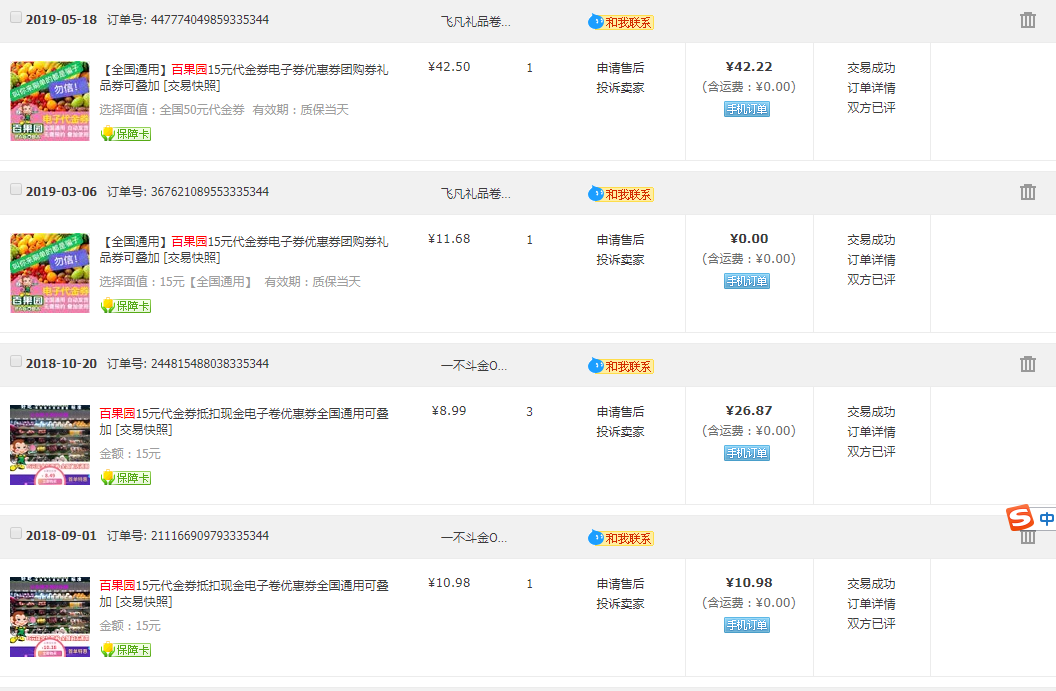The height and width of the screenshot is (691, 1056).
Task: Open product thumbnail of the 2018-09-01 order
Action: [x=36, y=617]
